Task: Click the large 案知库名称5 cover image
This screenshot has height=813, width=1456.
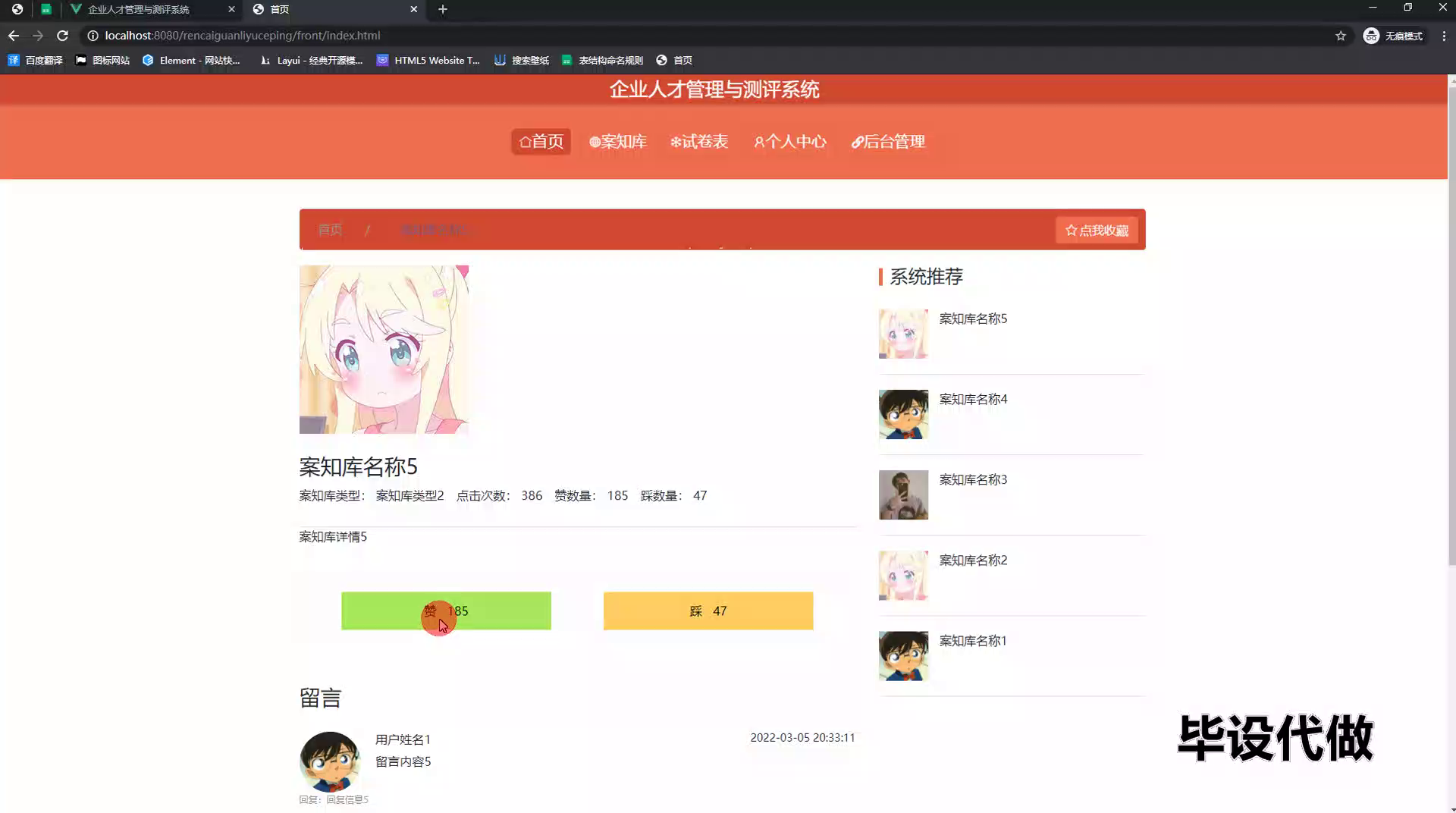Action: [384, 350]
